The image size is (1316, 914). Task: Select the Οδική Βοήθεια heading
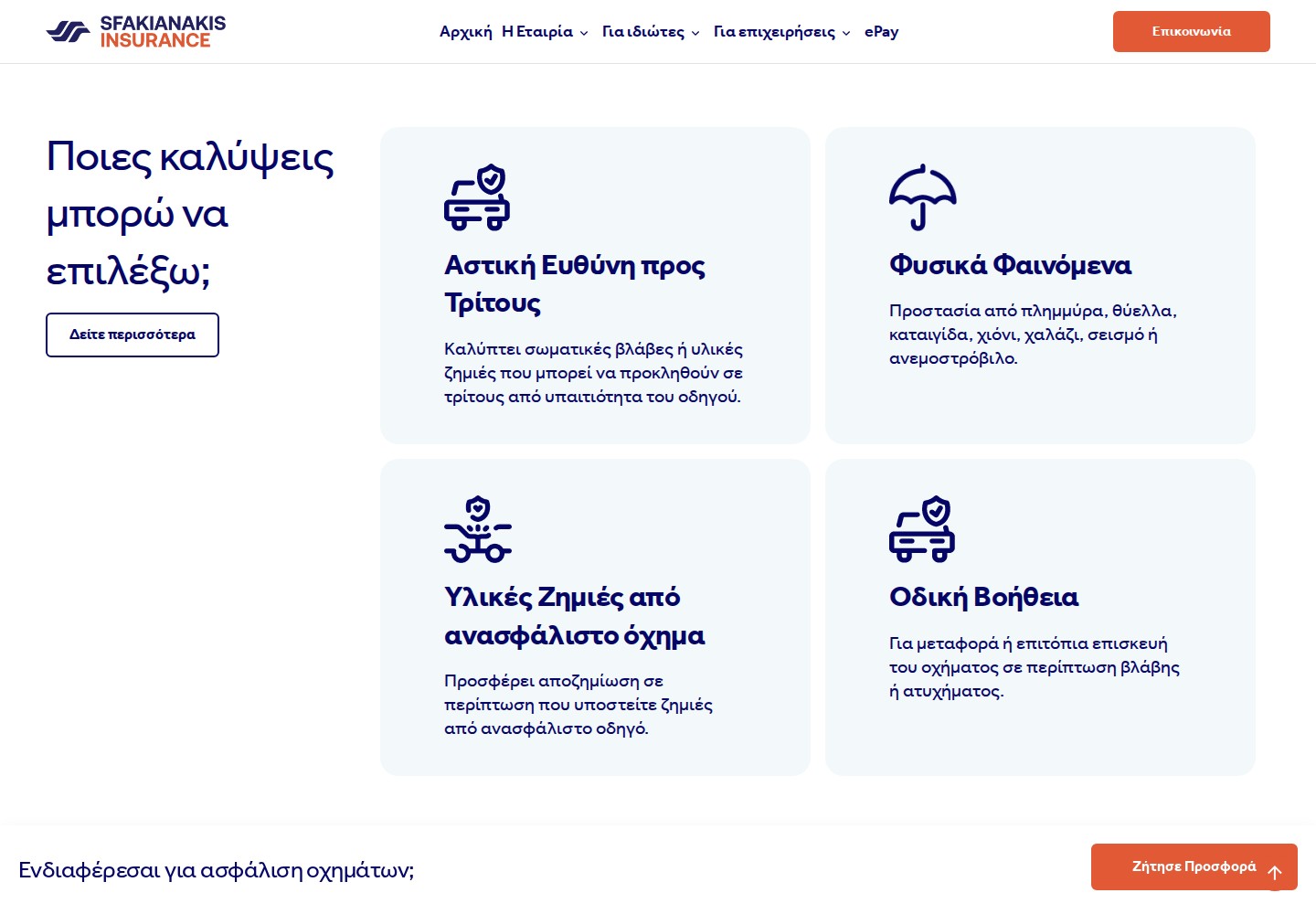(983, 597)
